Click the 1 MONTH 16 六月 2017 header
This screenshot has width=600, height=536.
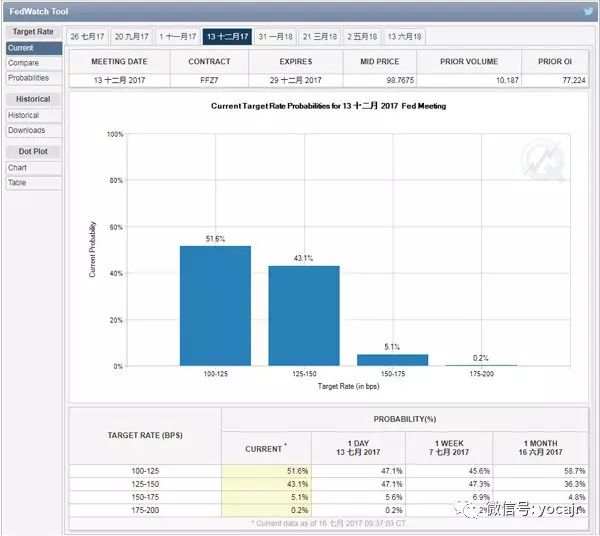540,448
